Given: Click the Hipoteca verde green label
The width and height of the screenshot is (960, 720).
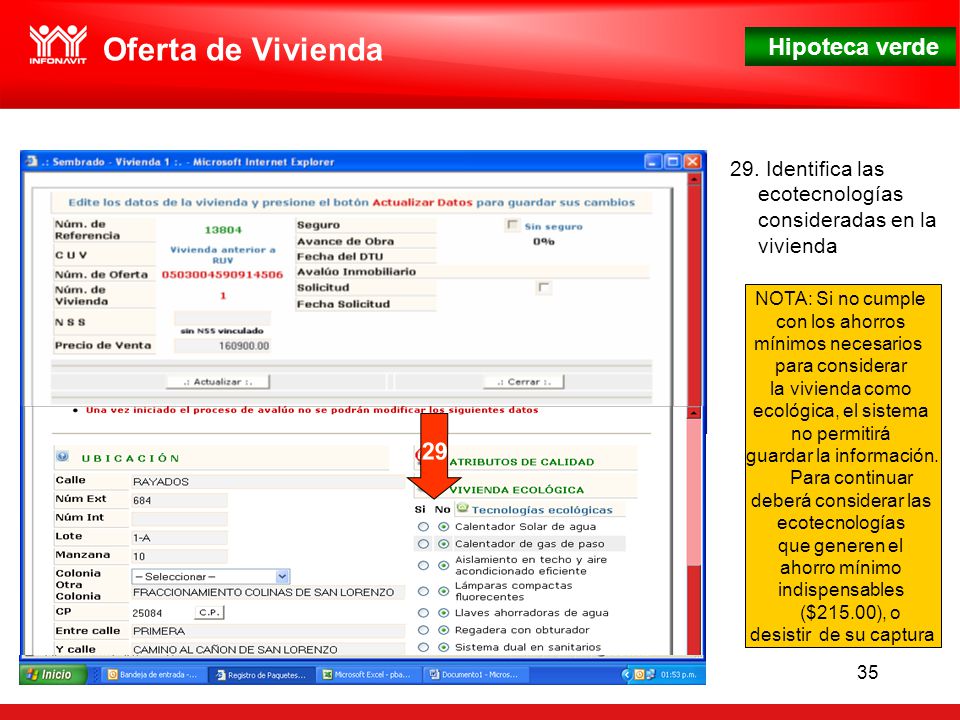Looking at the screenshot, I should 850,47.
